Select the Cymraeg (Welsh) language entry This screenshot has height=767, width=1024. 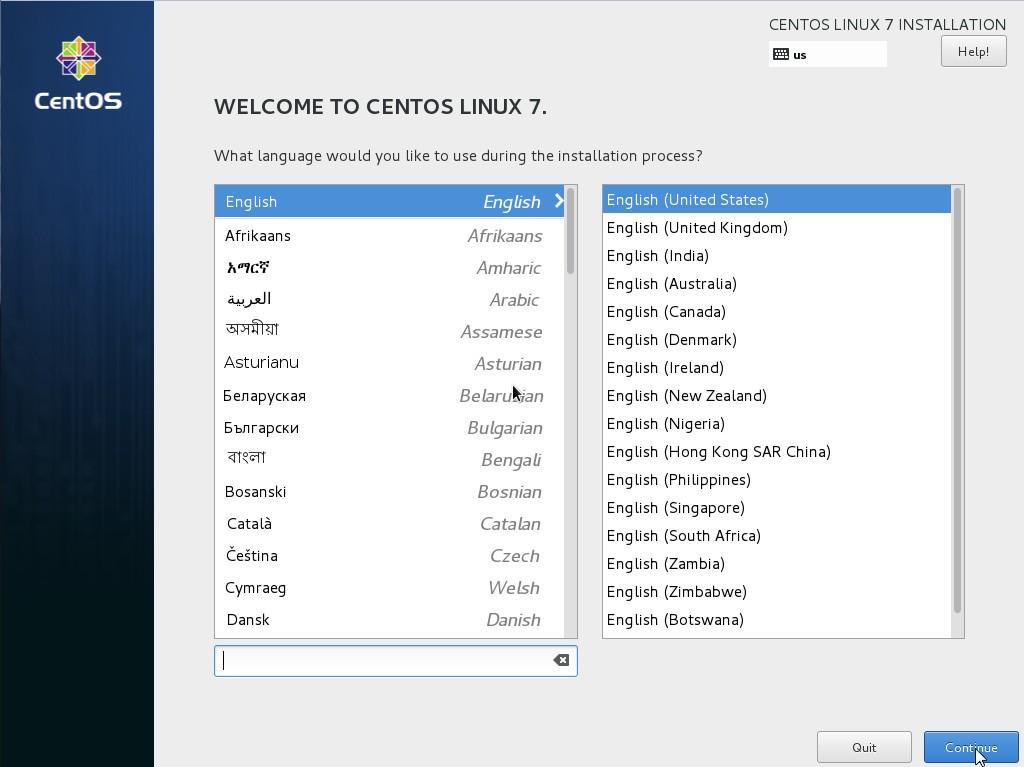(255, 588)
